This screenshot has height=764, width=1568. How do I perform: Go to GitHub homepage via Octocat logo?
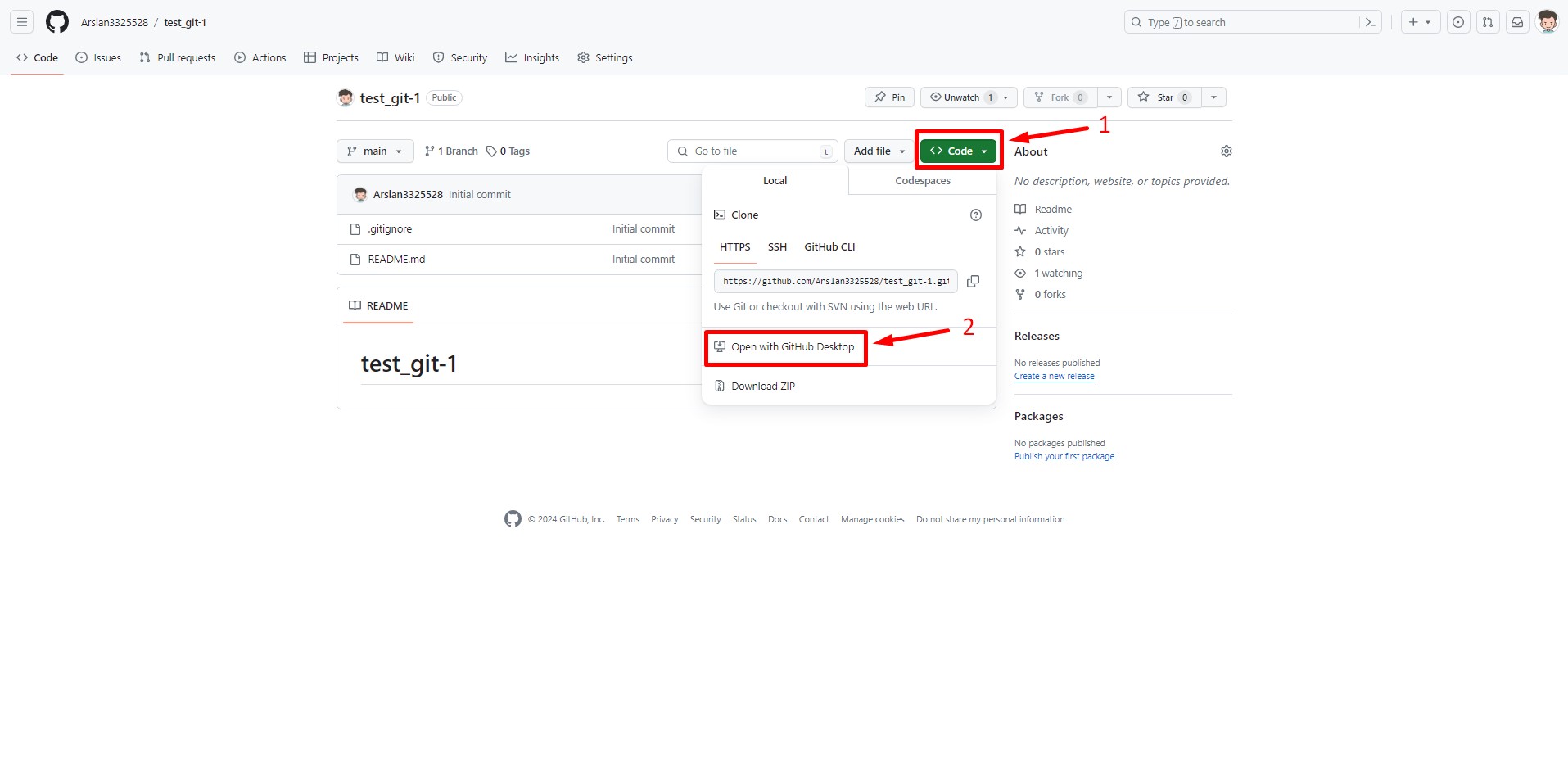coord(57,22)
